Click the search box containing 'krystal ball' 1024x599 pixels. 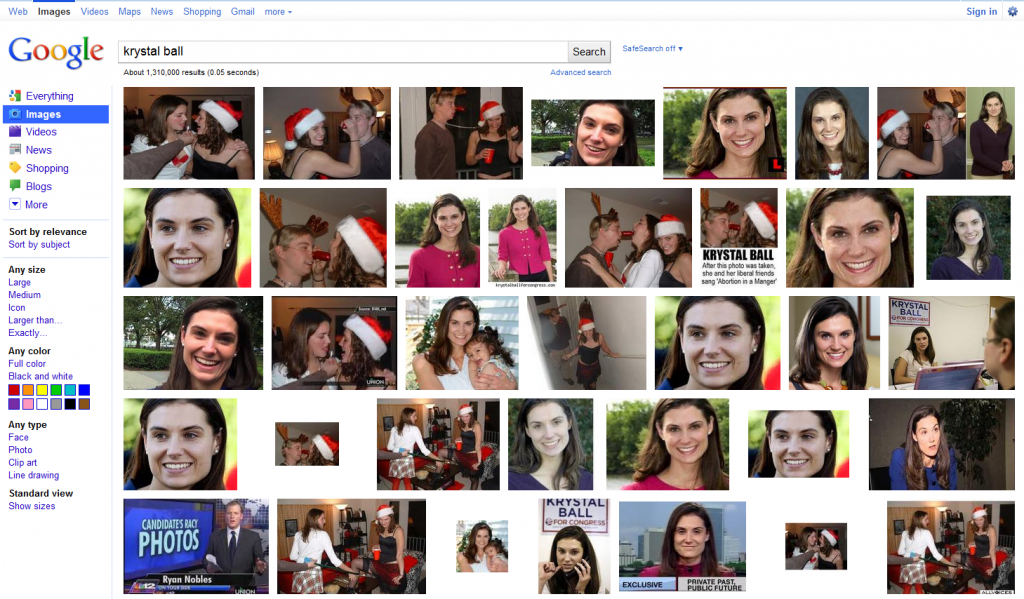click(x=342, y=52)
